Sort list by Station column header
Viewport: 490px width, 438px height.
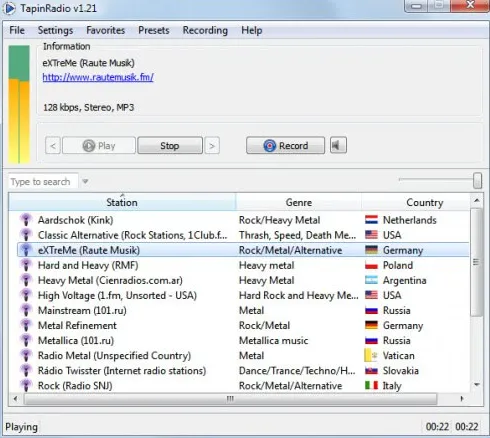[x=122, y=202]
